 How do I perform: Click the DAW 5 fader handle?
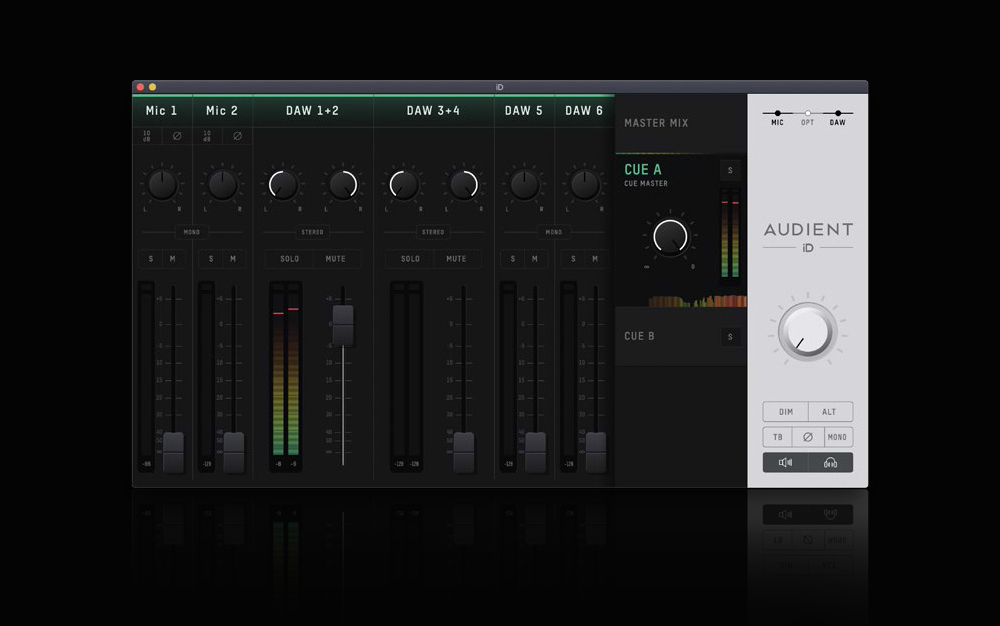(535, 453)
